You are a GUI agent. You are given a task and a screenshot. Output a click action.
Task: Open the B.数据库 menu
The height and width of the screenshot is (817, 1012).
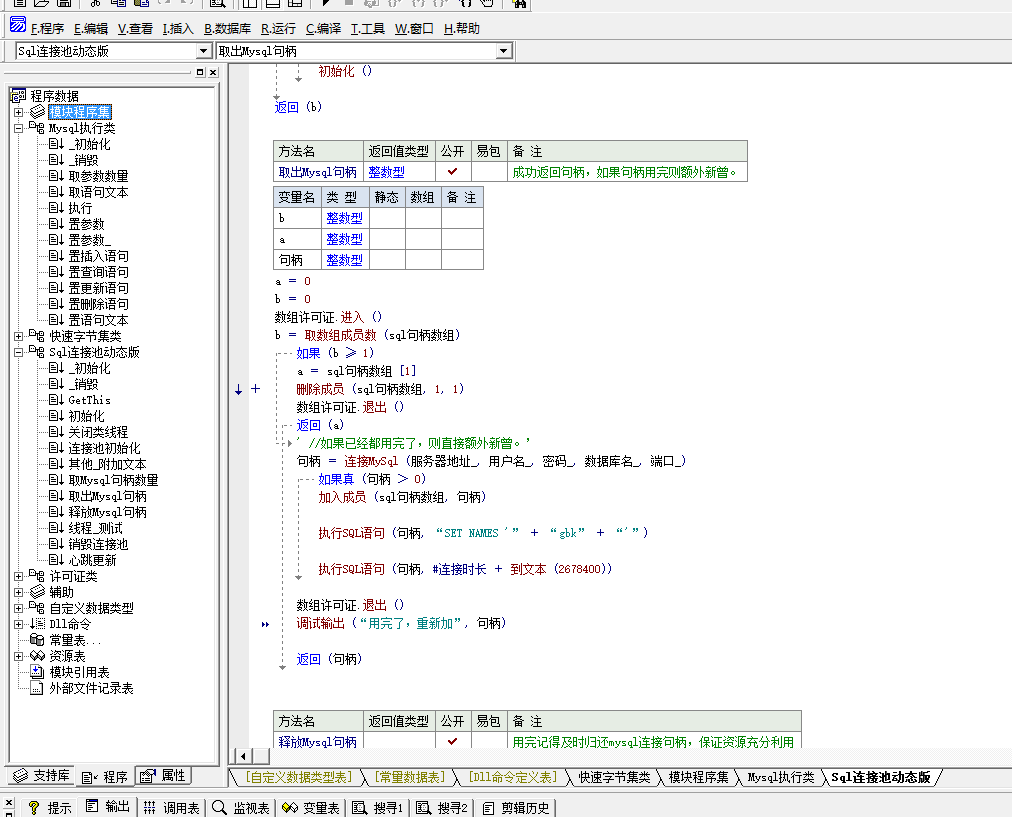click(x=227, y=28)
